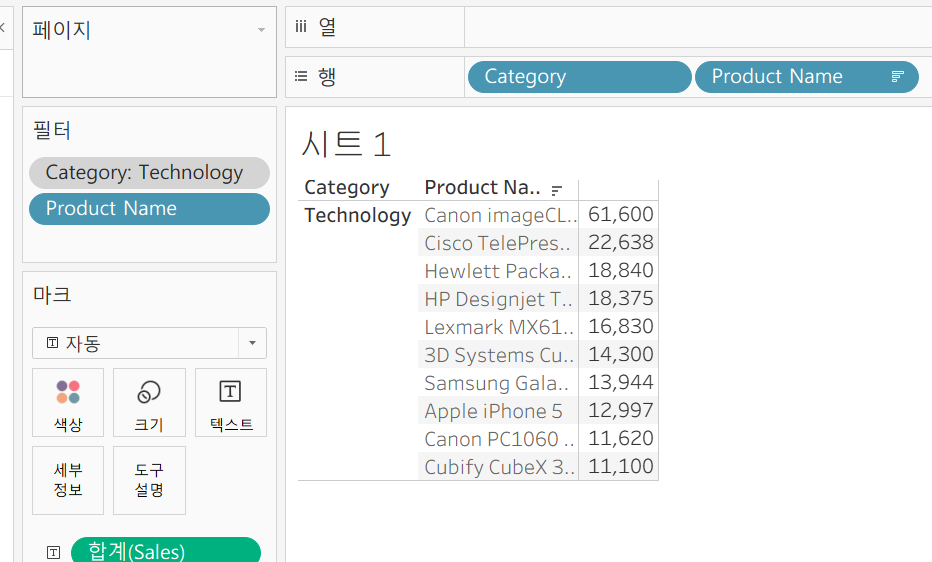The image size is (932, 562).
Task: Select the Category pill in rows shelf
Action: 580,77
